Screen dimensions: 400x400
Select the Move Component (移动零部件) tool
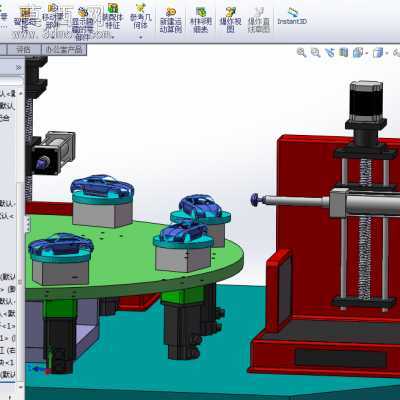pos(53,17)
